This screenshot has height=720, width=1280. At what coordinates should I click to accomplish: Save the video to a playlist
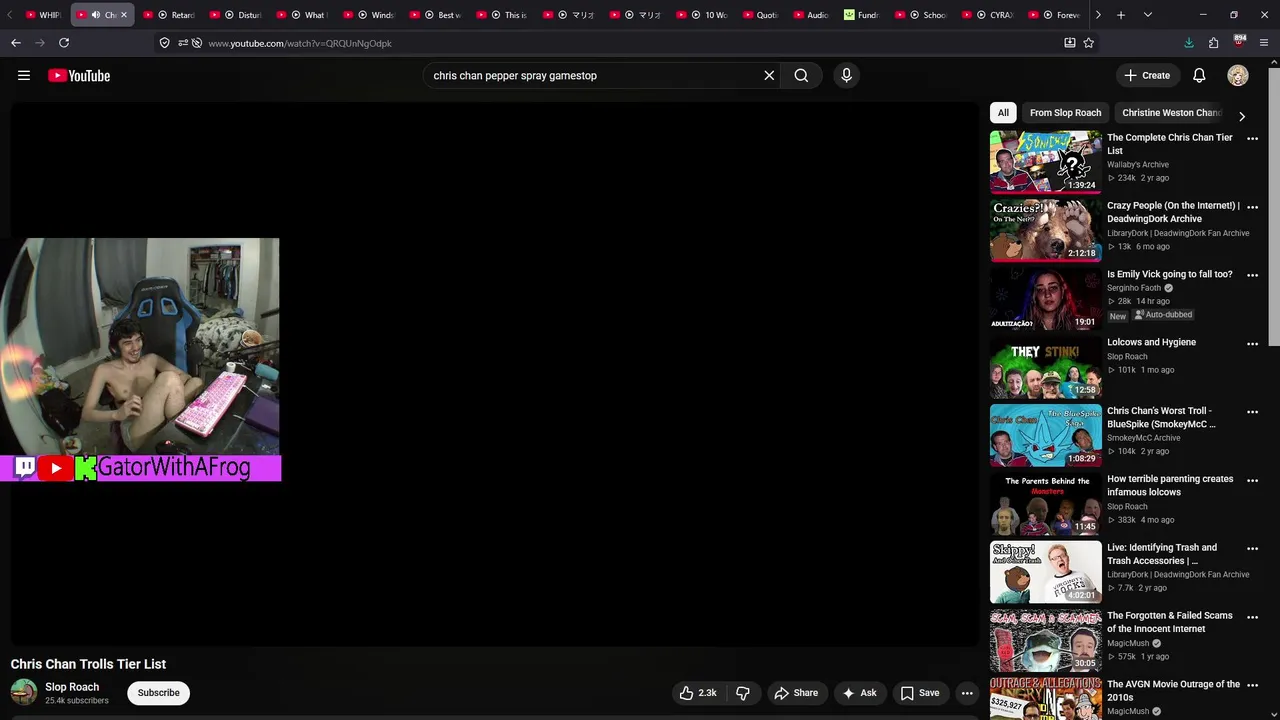(919, 693)
